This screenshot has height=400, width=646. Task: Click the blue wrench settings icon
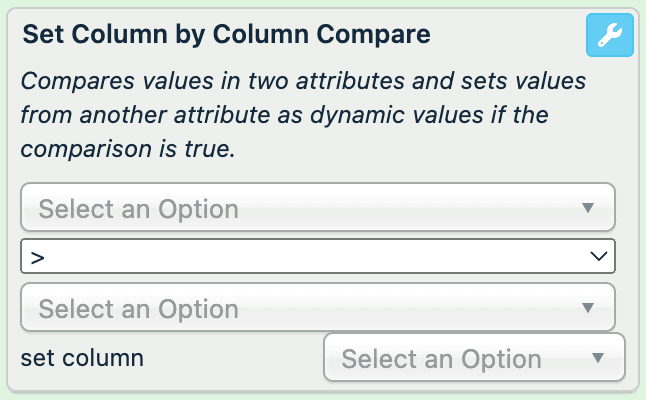tap(609, 37)
